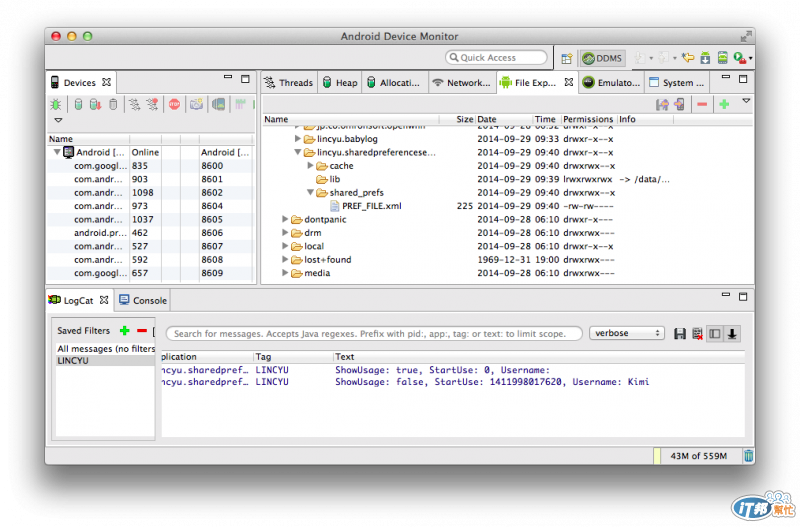The width and height of the screenshot is (800, 527).
Task: Click the Quick Access search field
Action: click(496, 58)
